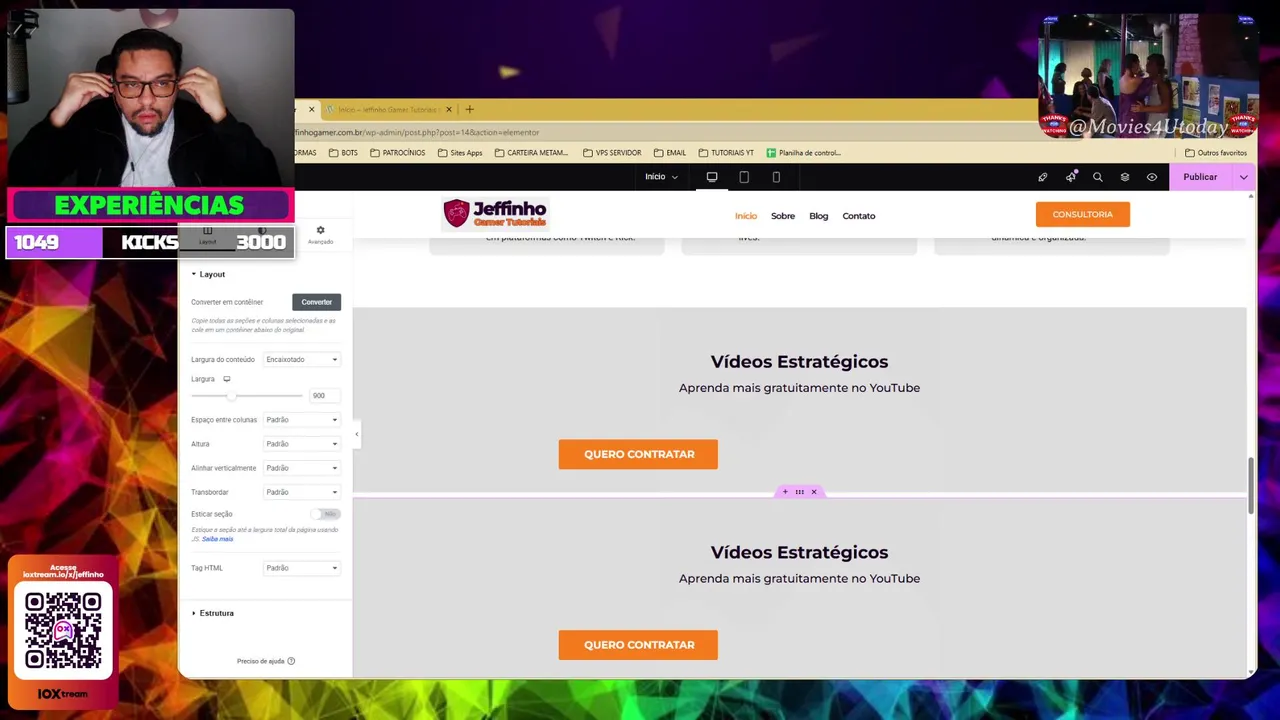Collapse the Elementor panel with side arrow
This screenshot has height=720, width=1280.
[356, 434]
